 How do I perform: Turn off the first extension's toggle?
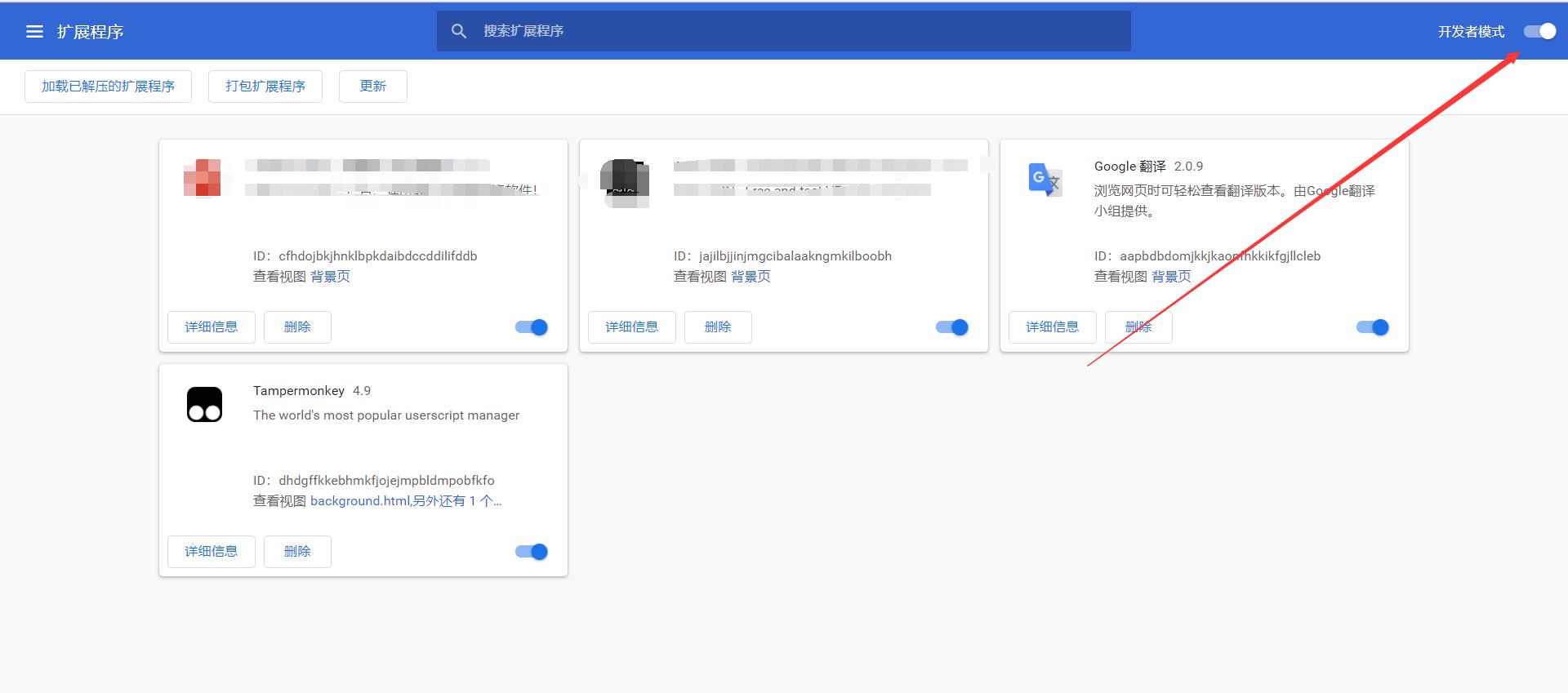[x=532, y=327]
